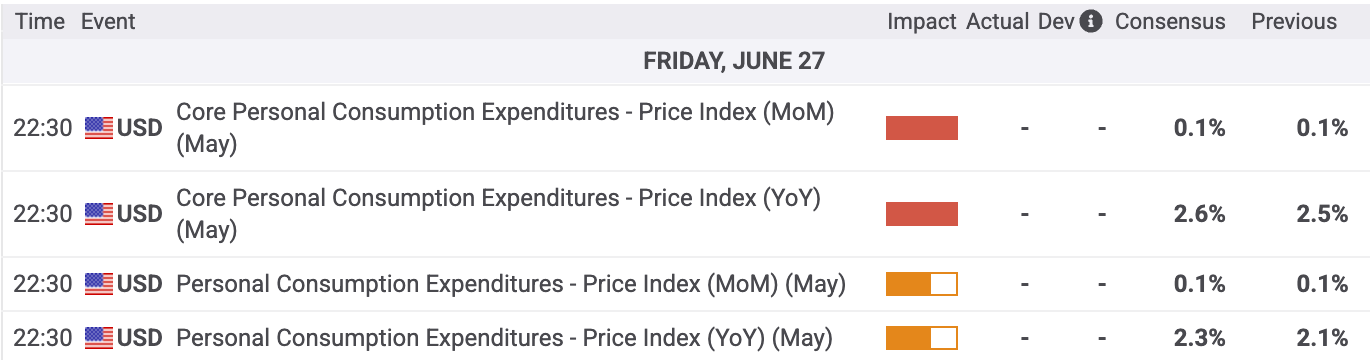Click US flag icon for PCE YoY row
Image resolution: width=1370 pixels, height=360 pixels.
[99, 338]
